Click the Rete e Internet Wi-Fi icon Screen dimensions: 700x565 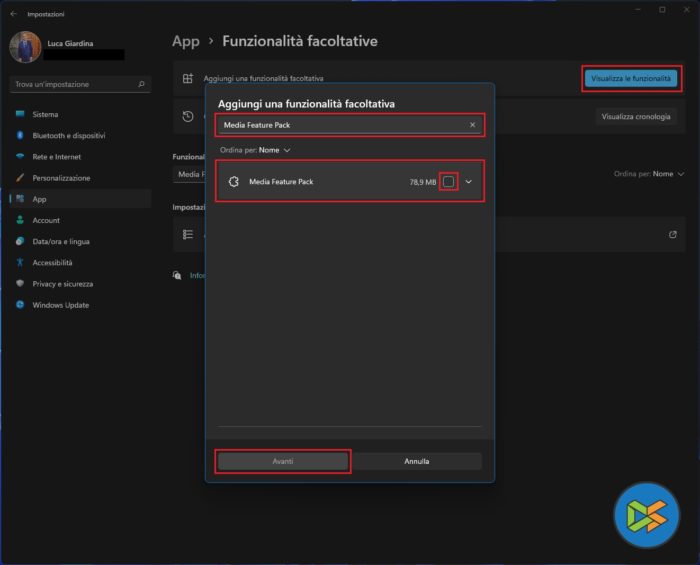pos(20,157)
